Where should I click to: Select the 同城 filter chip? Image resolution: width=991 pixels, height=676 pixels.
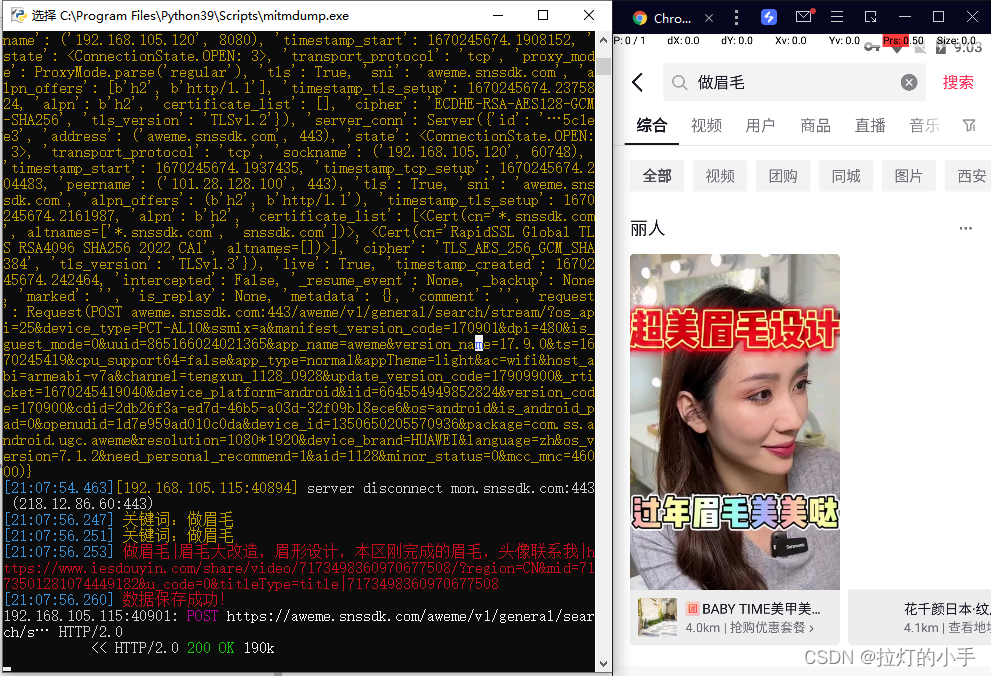(846, 175)
